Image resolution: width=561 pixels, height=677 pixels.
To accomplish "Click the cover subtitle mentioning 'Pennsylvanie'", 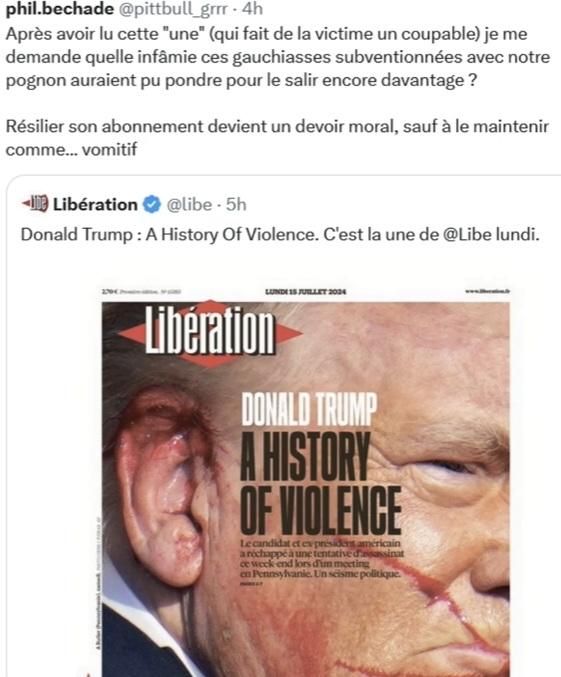I will (322, 559).
